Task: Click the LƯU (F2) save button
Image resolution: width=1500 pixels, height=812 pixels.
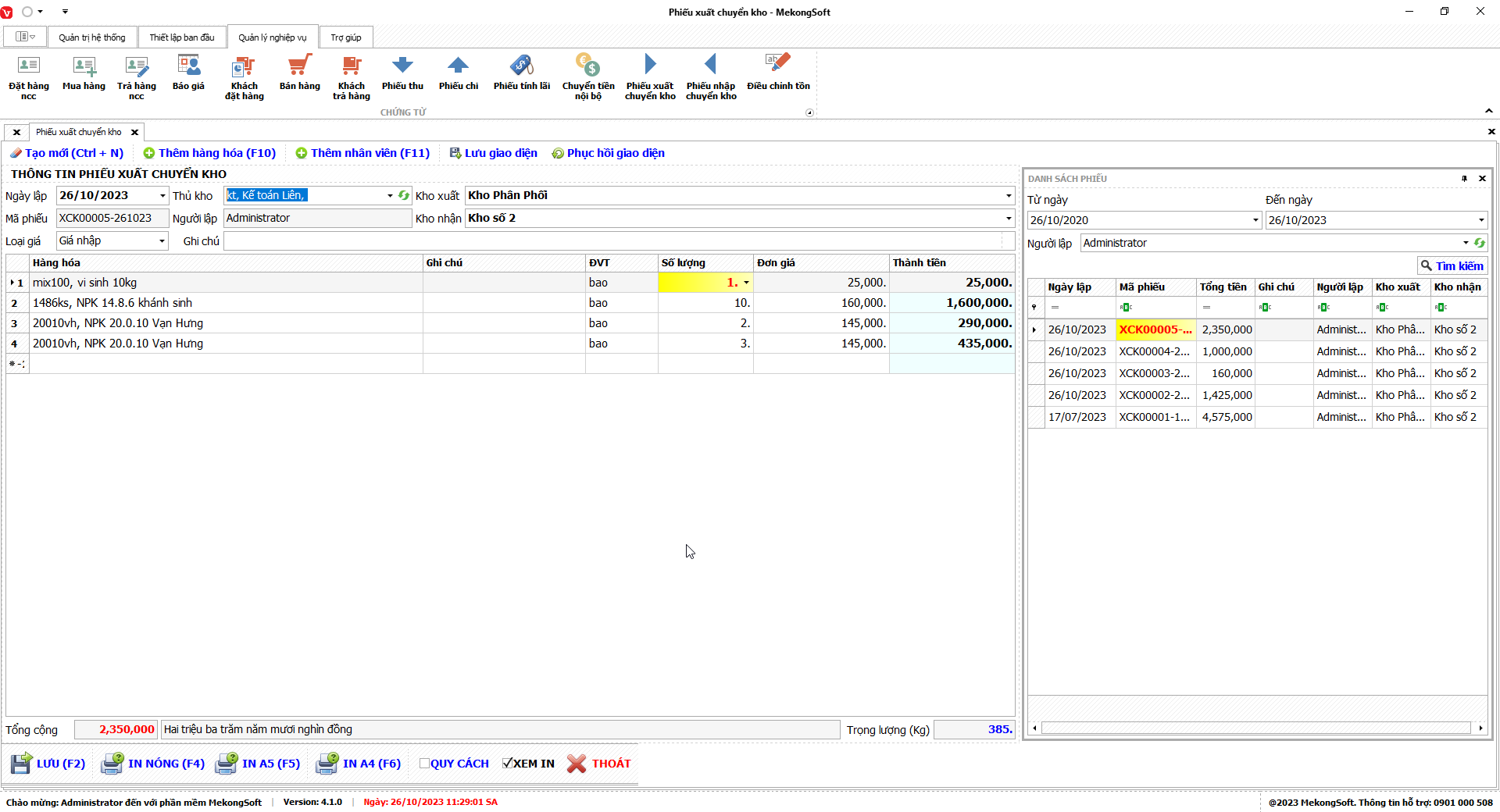Action: tap(48, 764)
